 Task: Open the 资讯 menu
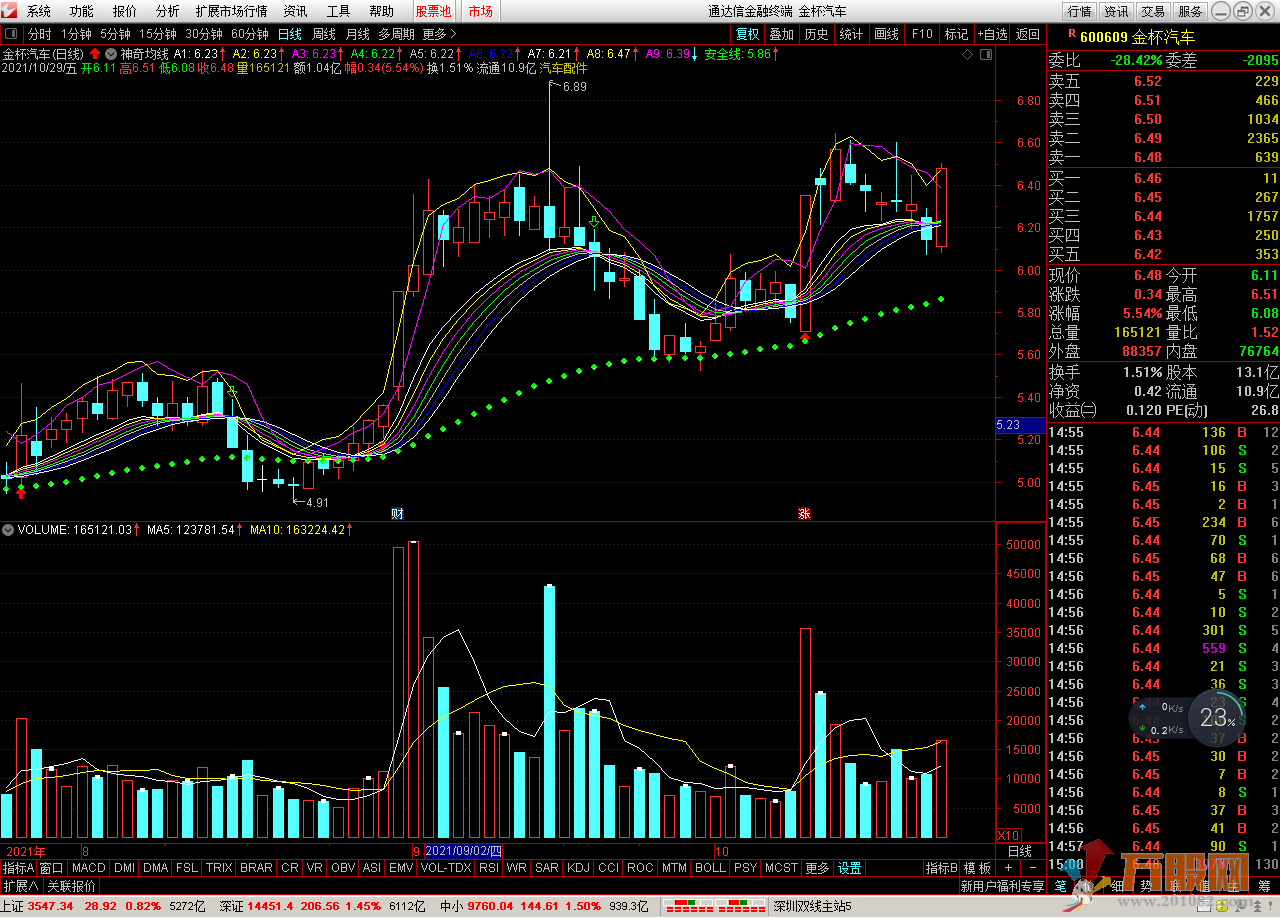pos(296,11)
